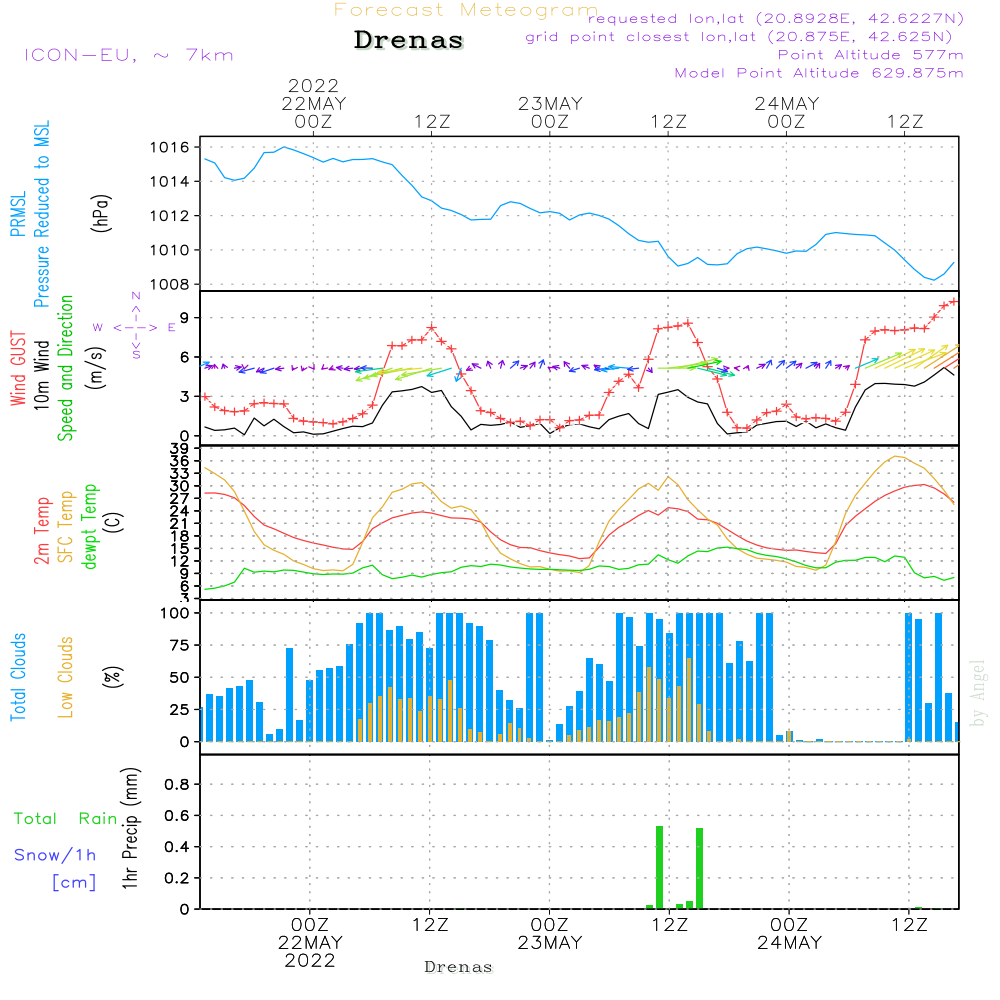Click the 'Forecast Meteogram' heading text
Screen dimensions: 1000x1000
(x=466, y=10)
